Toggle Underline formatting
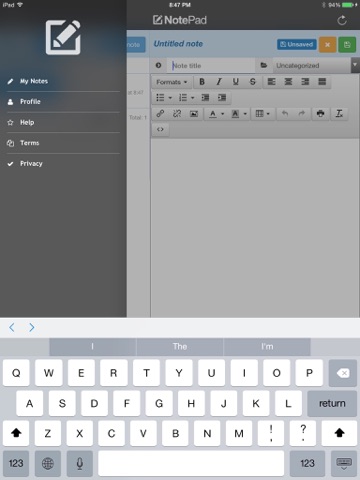Image resolution: width=360 pixels, height=480 pixels. point(236,82)
